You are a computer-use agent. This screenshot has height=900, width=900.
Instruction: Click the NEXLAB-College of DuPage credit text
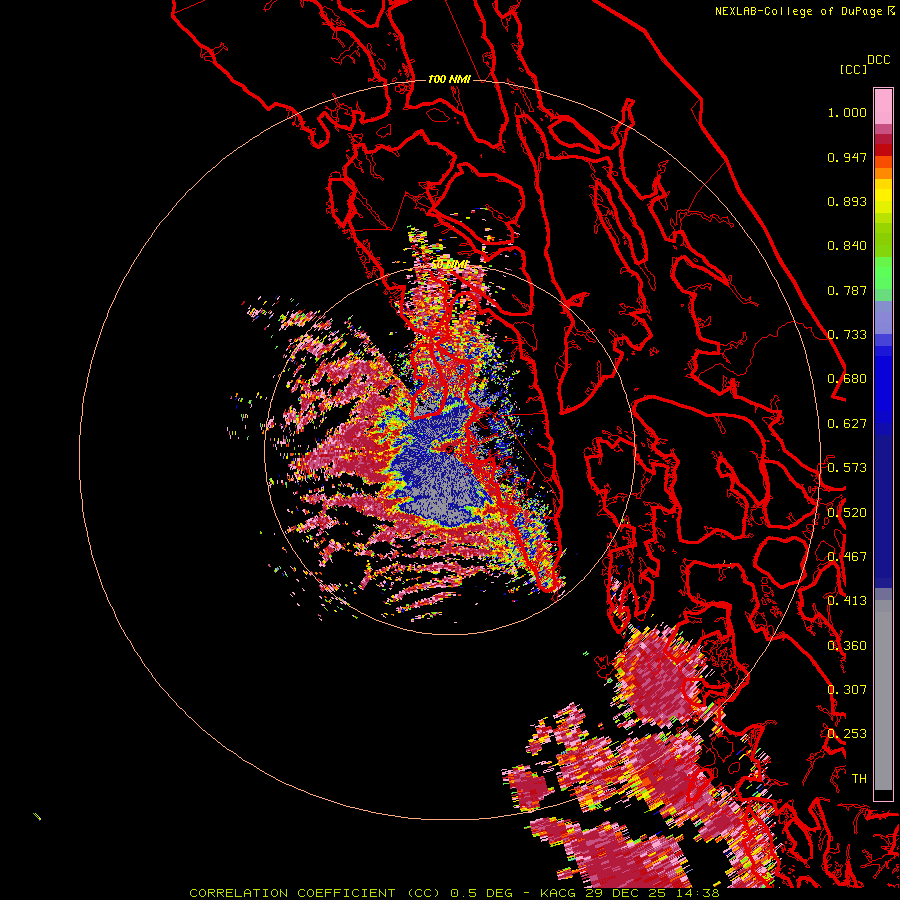tap(798, 11)
